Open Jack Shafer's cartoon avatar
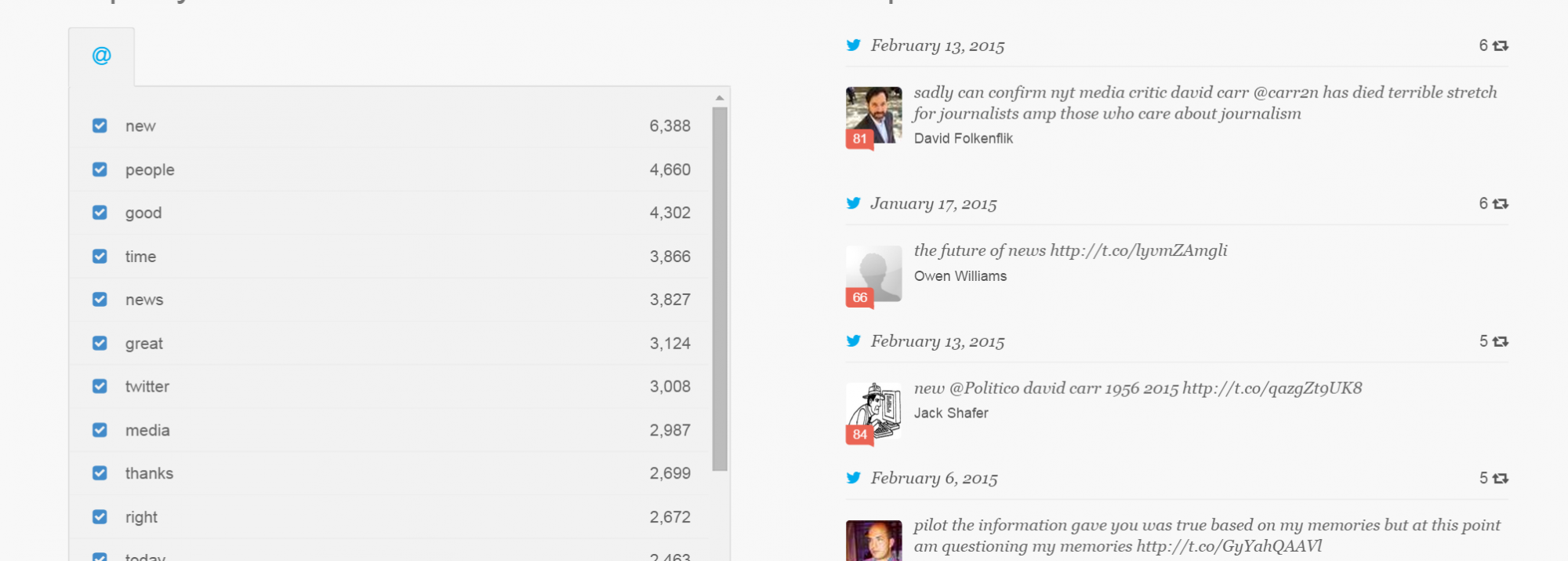Viewport: 1568px width, 561px height. pyautogui.click(x=876, y=408)
